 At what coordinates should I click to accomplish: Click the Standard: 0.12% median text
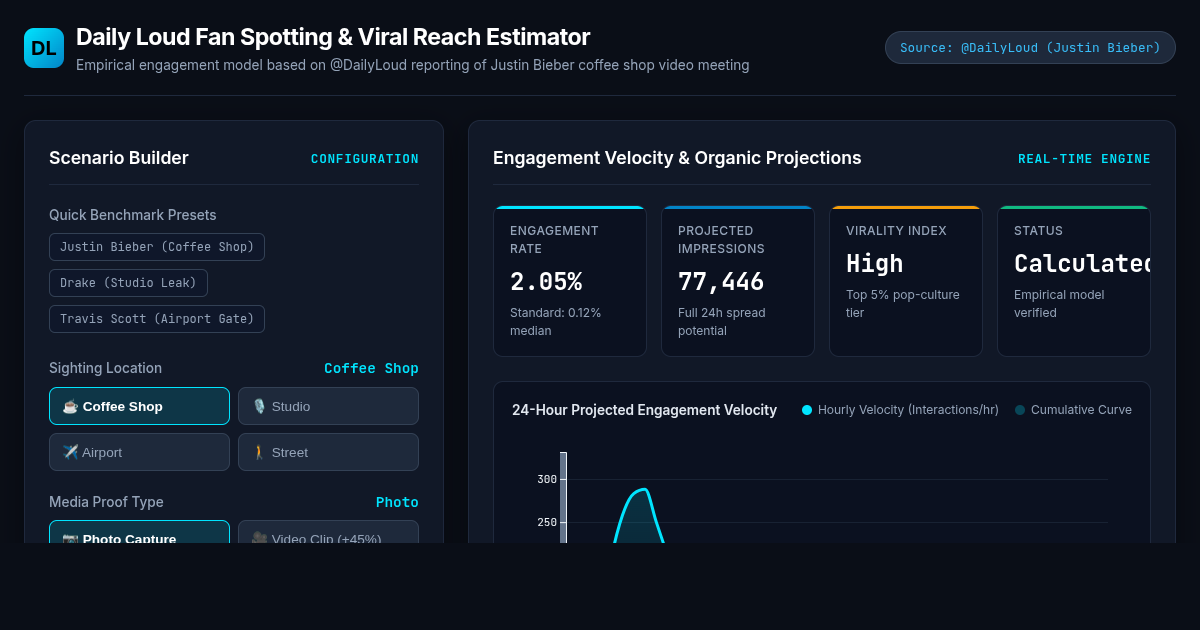(x=556, y=321)
